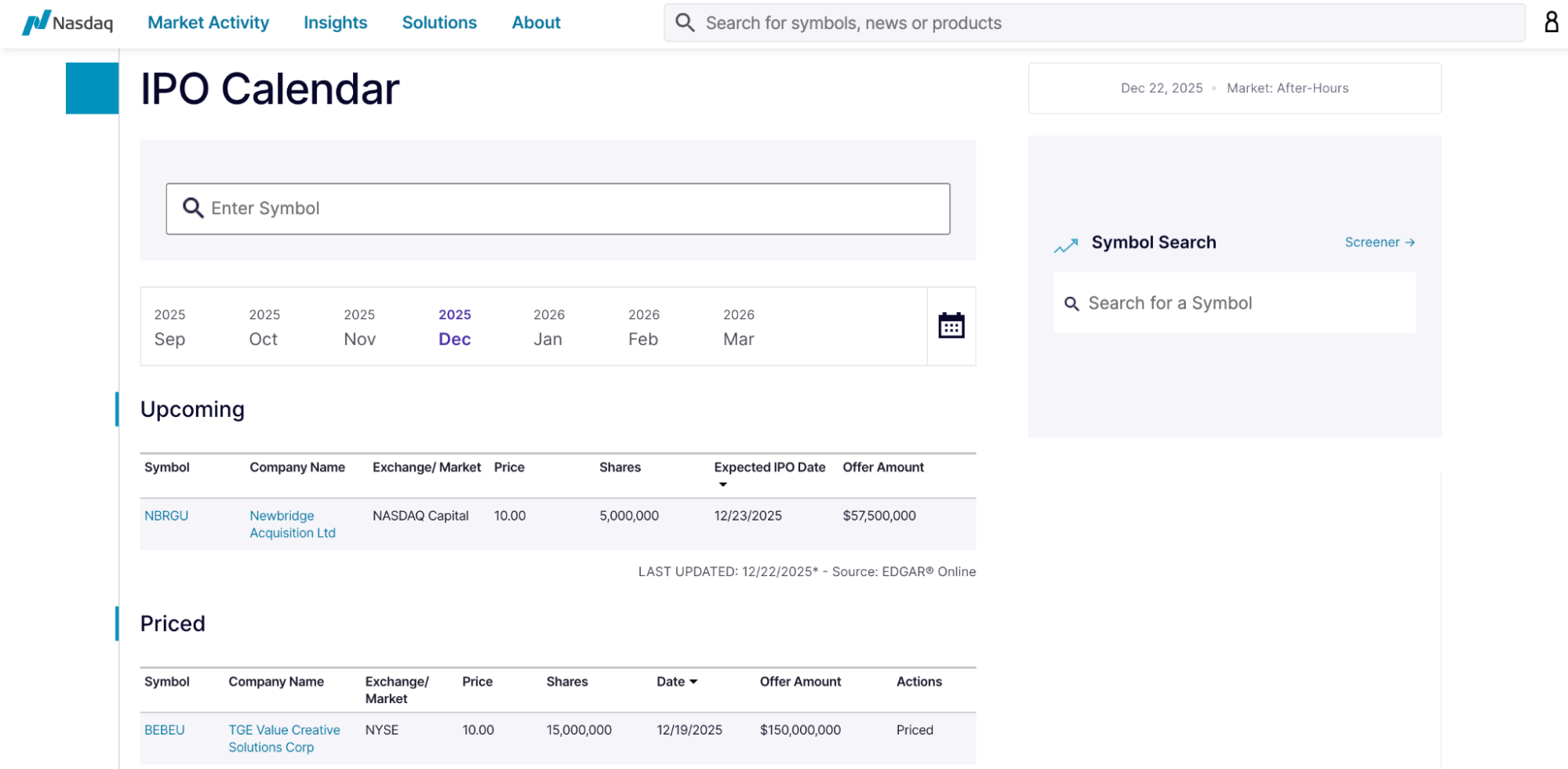
Task: Click the magnifier in Search for a Symbol
Action: [x=1072, y=303]
